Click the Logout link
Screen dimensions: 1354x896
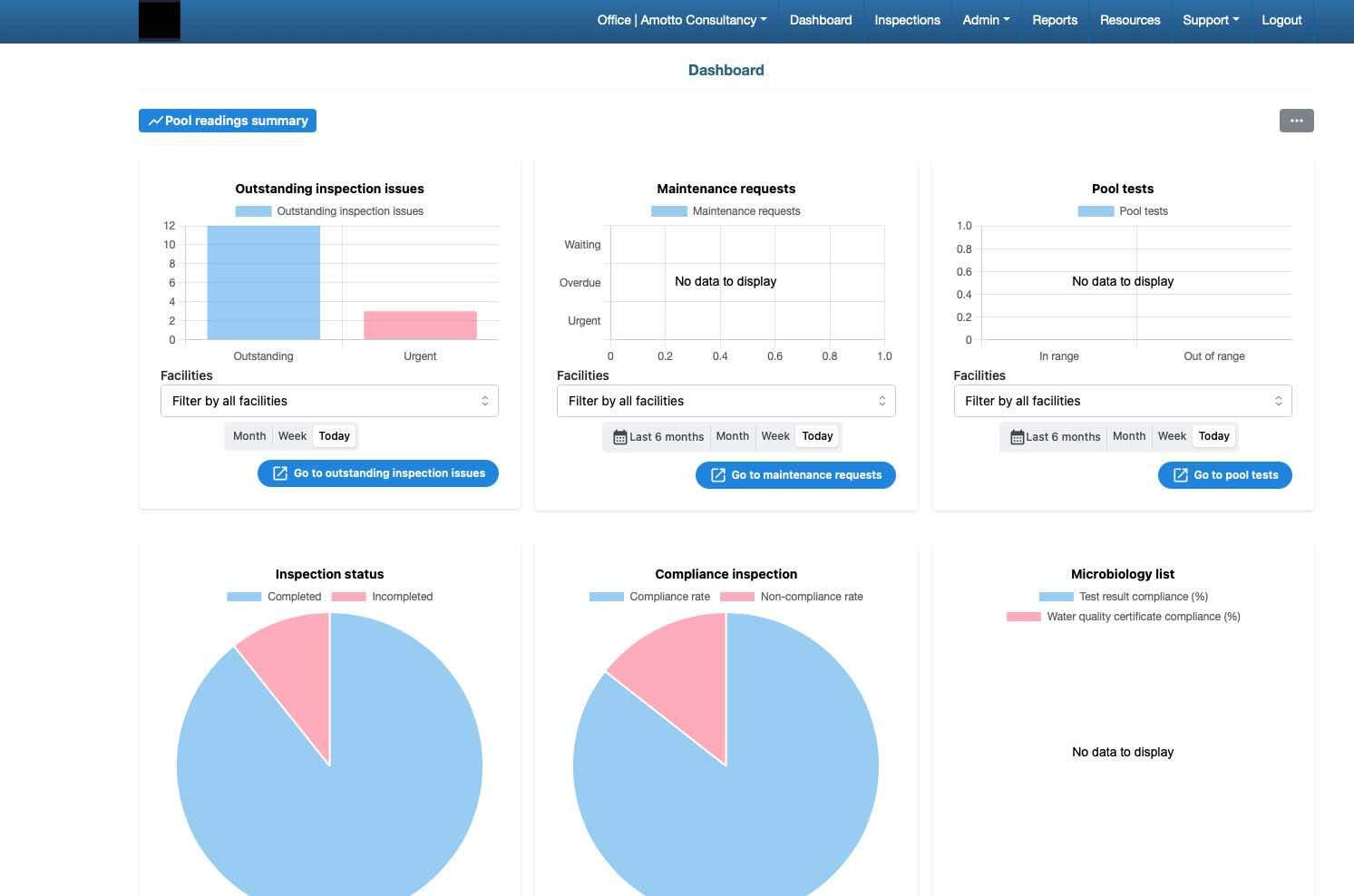(1281, 20)
